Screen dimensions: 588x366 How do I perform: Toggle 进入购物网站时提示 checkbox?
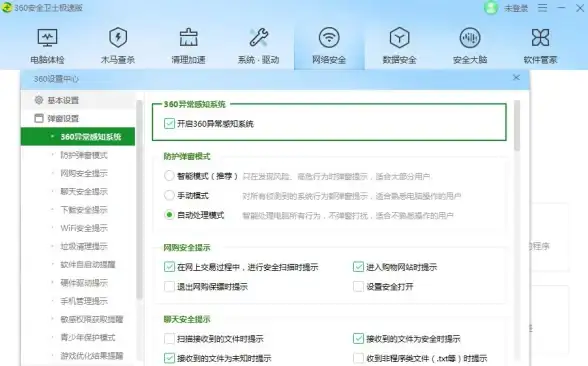[358, 267]
